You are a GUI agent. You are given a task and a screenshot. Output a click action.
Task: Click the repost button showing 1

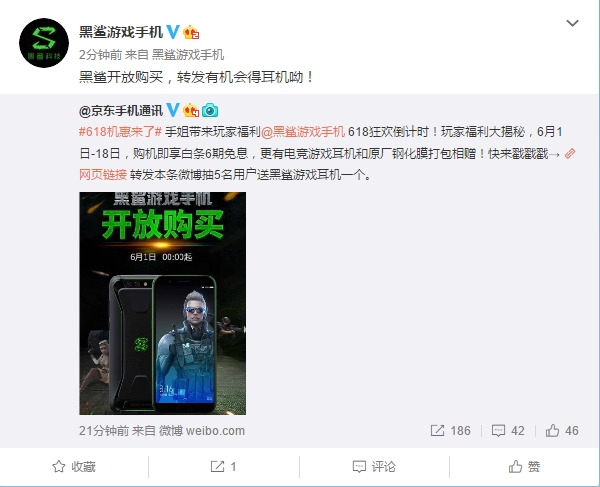223,467
